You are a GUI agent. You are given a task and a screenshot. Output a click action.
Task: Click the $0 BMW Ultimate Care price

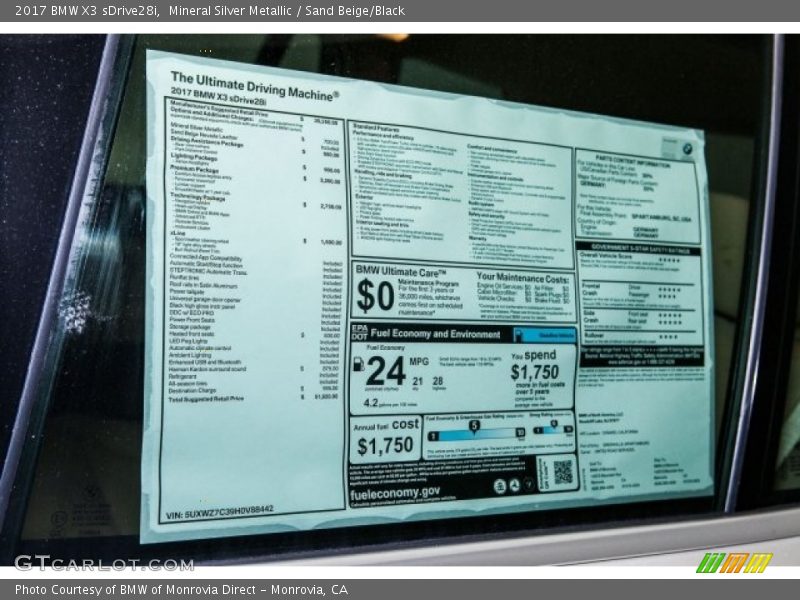[x=375, y=296]
